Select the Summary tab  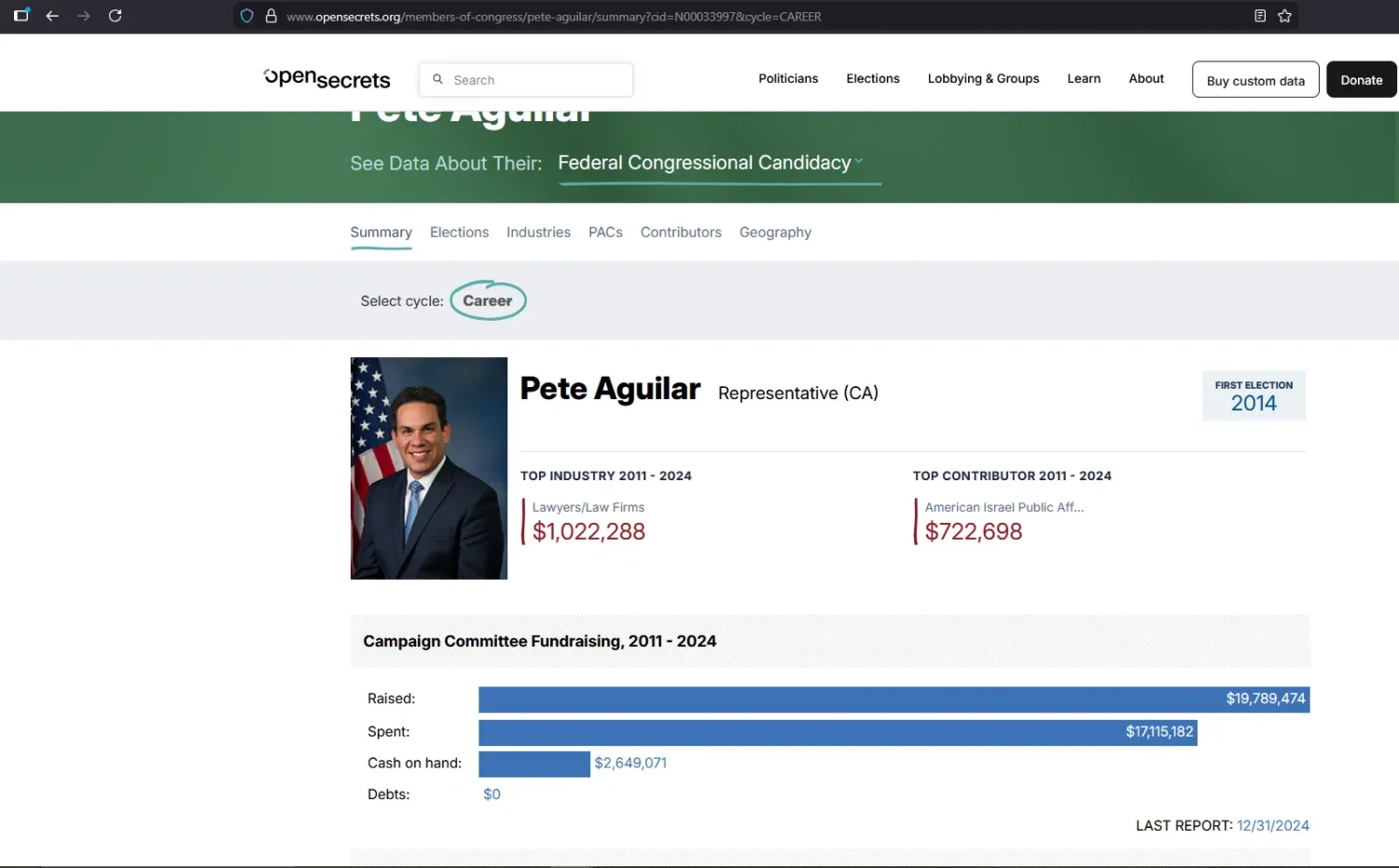(x=381, y=232)
